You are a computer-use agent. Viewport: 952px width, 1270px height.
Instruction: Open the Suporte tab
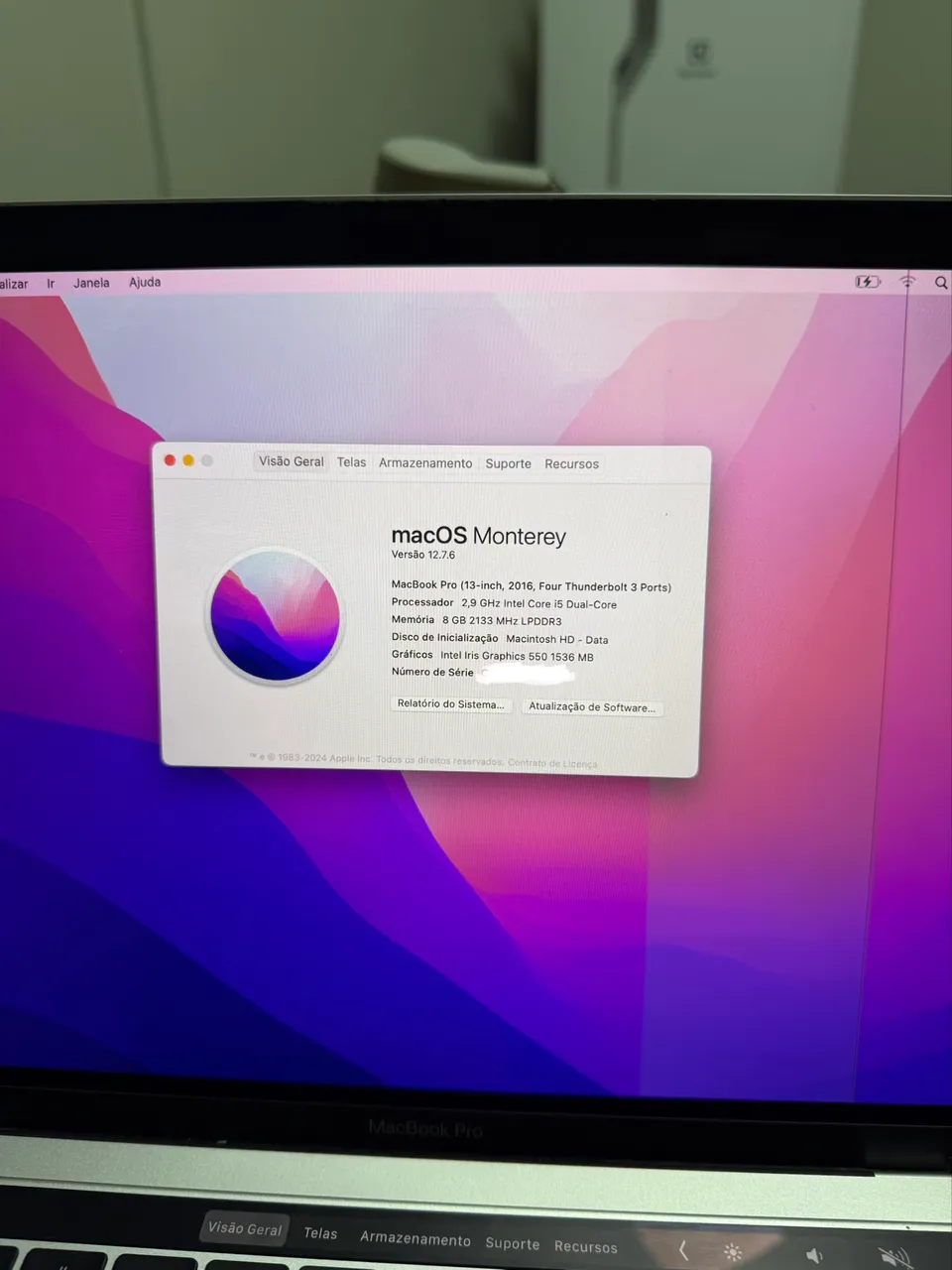click(x=508, y=463)
